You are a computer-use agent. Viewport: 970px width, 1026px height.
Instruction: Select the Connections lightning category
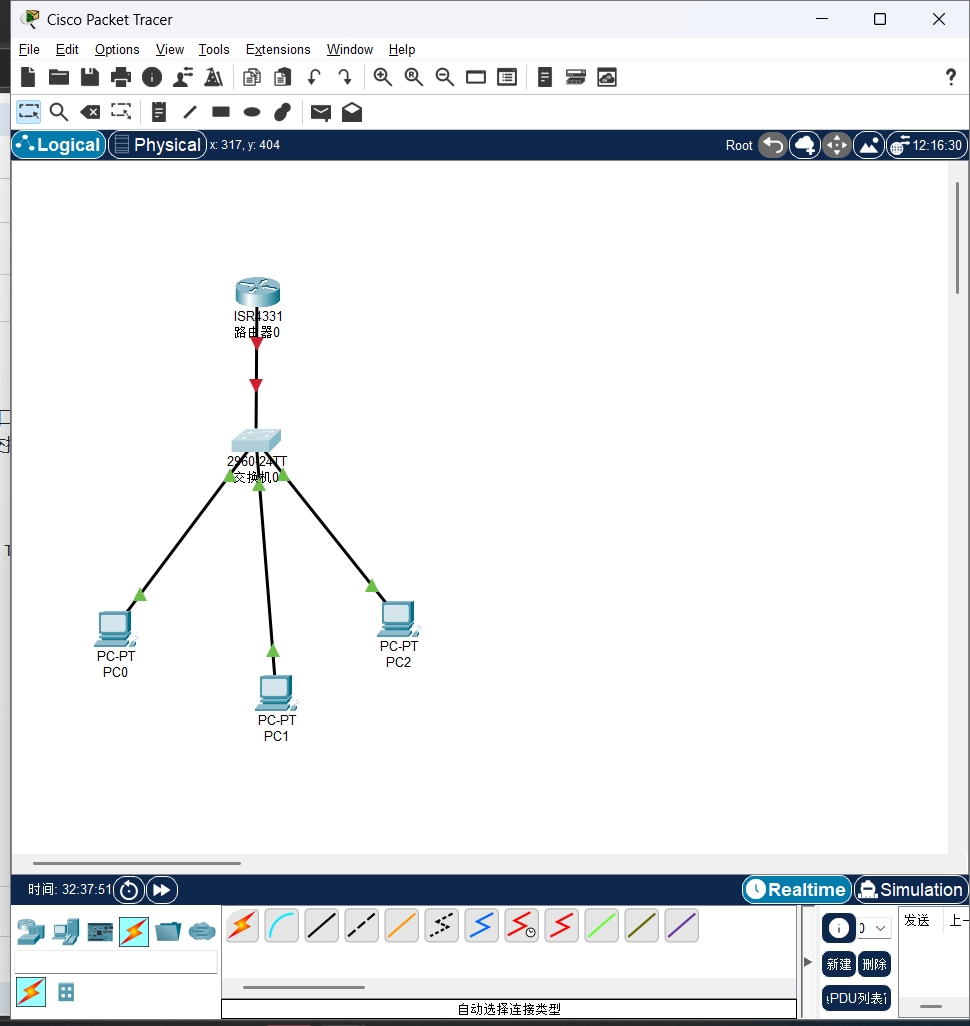tap(134, 932)
